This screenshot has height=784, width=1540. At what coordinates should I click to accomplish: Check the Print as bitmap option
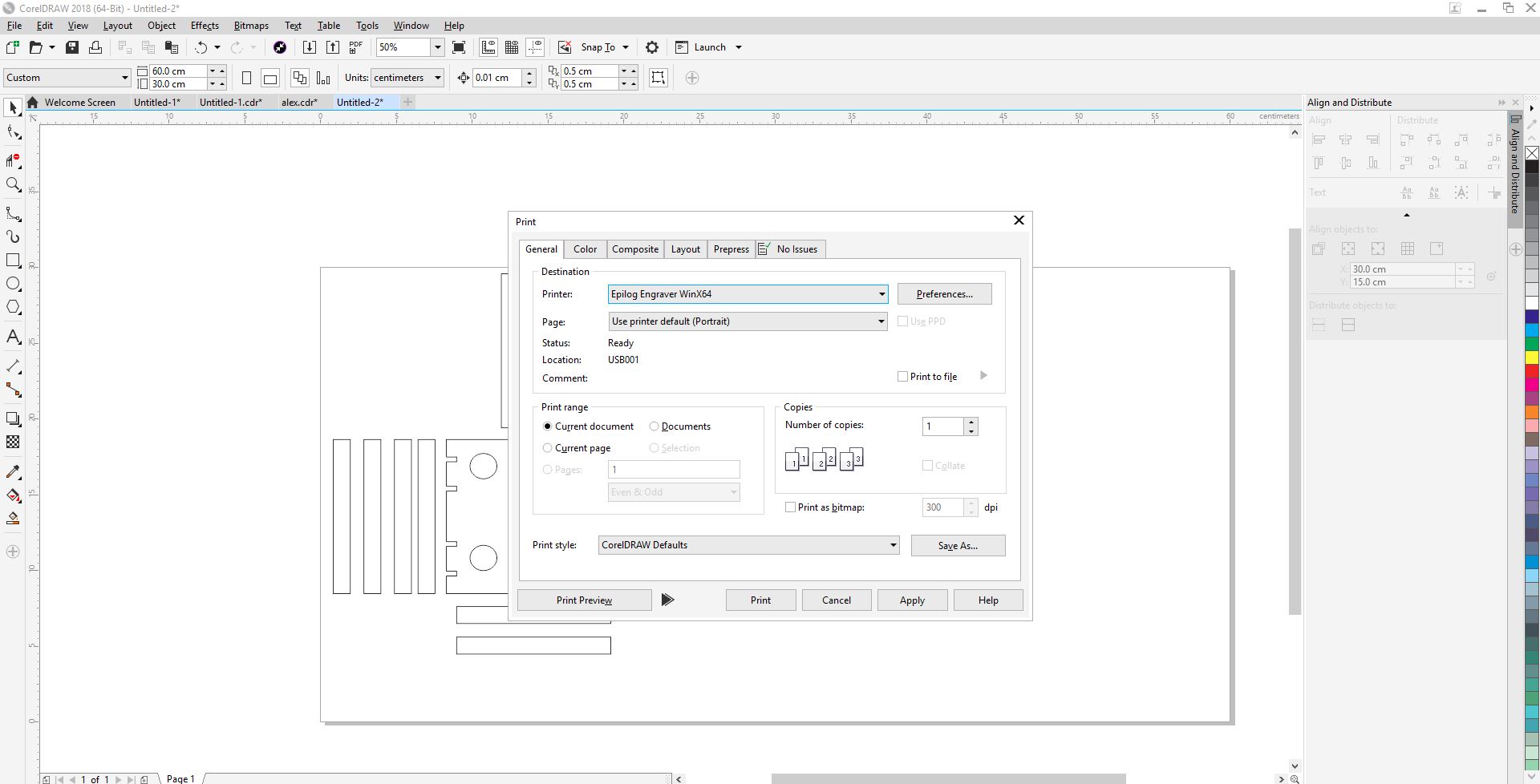[791, 507]
